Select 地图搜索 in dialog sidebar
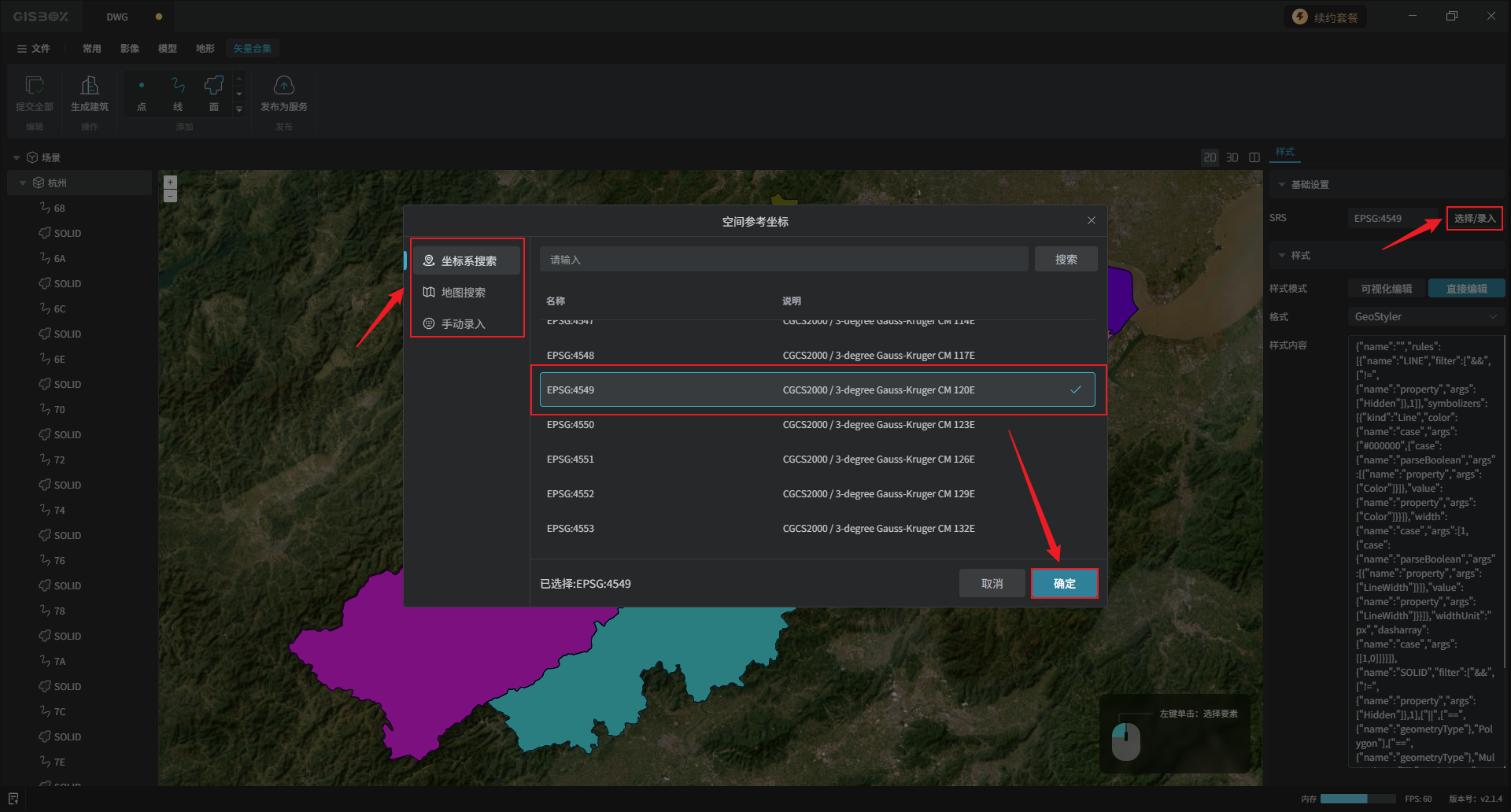The height and width of the screenshot is (812, 1511). (x=464, y=293)
